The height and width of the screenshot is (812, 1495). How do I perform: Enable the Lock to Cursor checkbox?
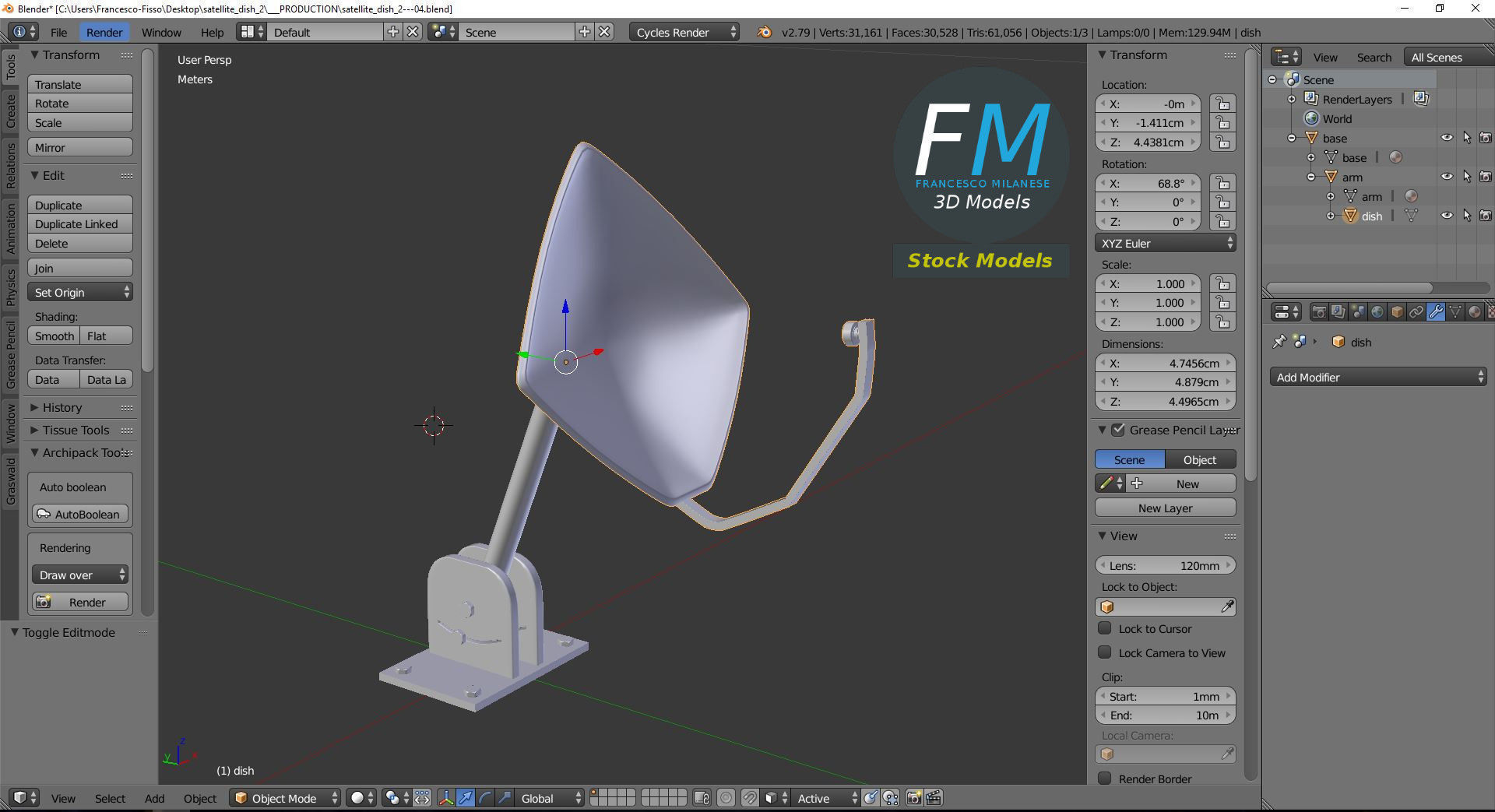[x=1104, y=628]
